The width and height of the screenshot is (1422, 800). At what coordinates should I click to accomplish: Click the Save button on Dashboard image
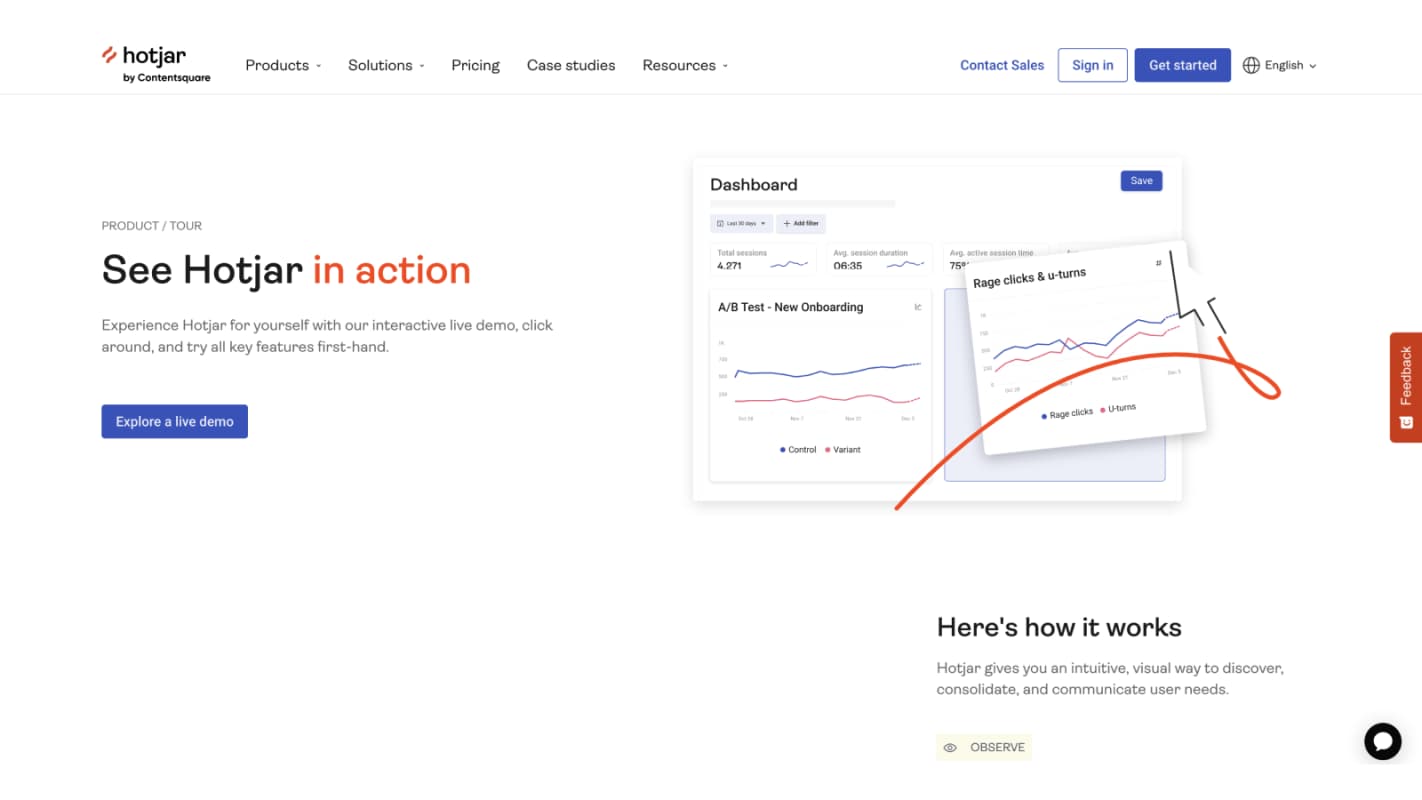(x=1141, y=181)
